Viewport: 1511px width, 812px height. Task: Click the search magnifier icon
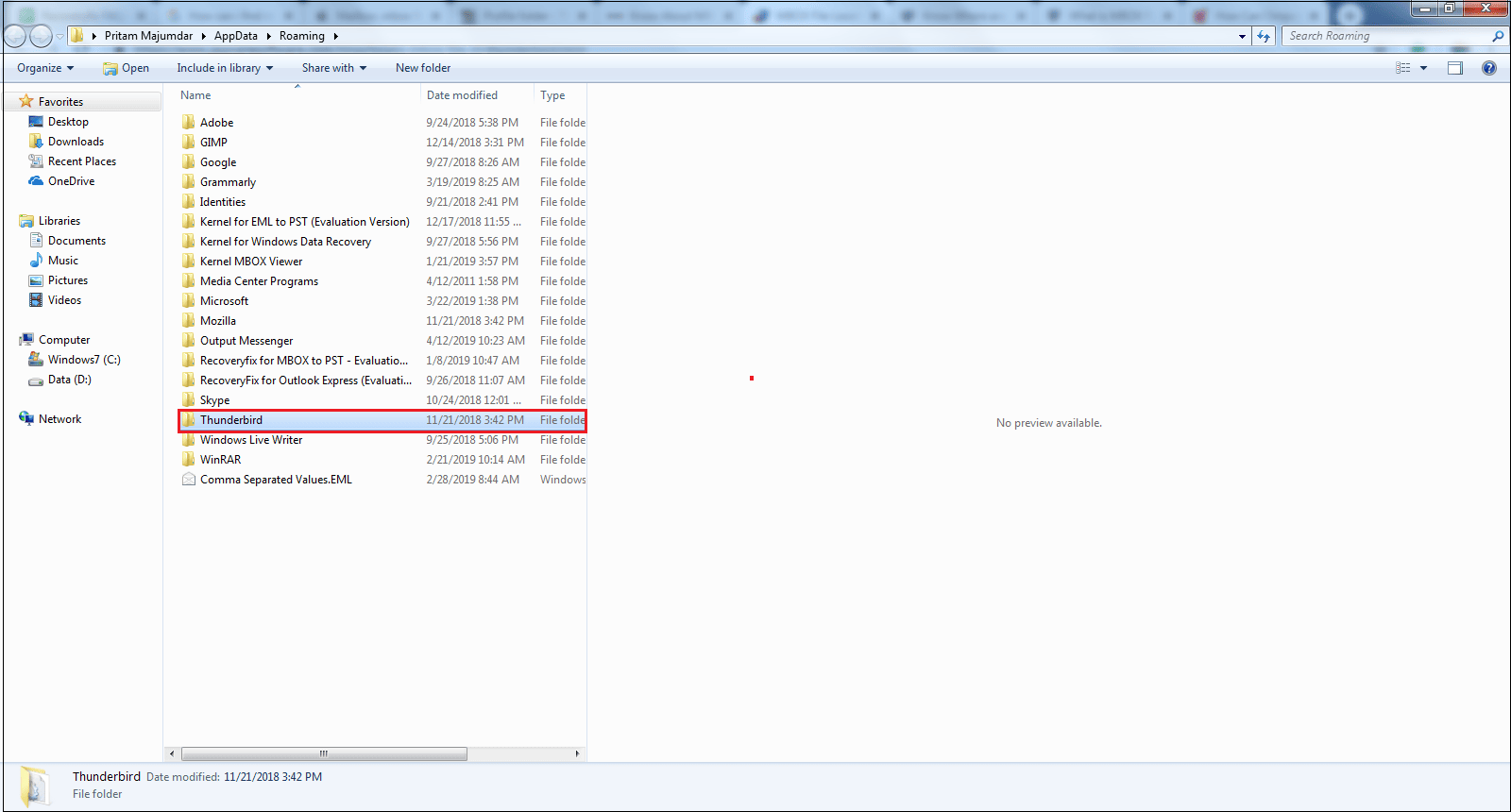pos(1497,36)
